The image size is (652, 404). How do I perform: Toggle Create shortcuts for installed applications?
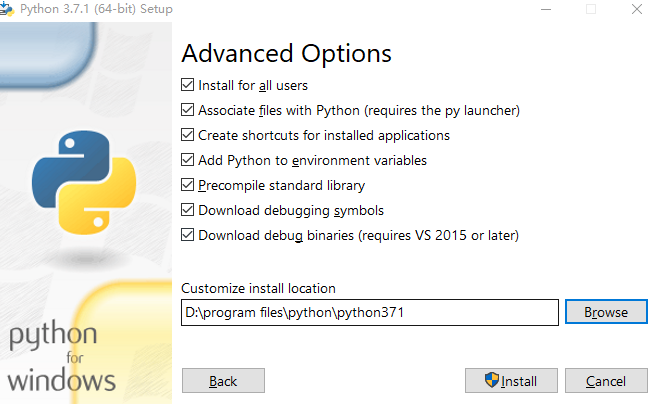tap(188, 135)
